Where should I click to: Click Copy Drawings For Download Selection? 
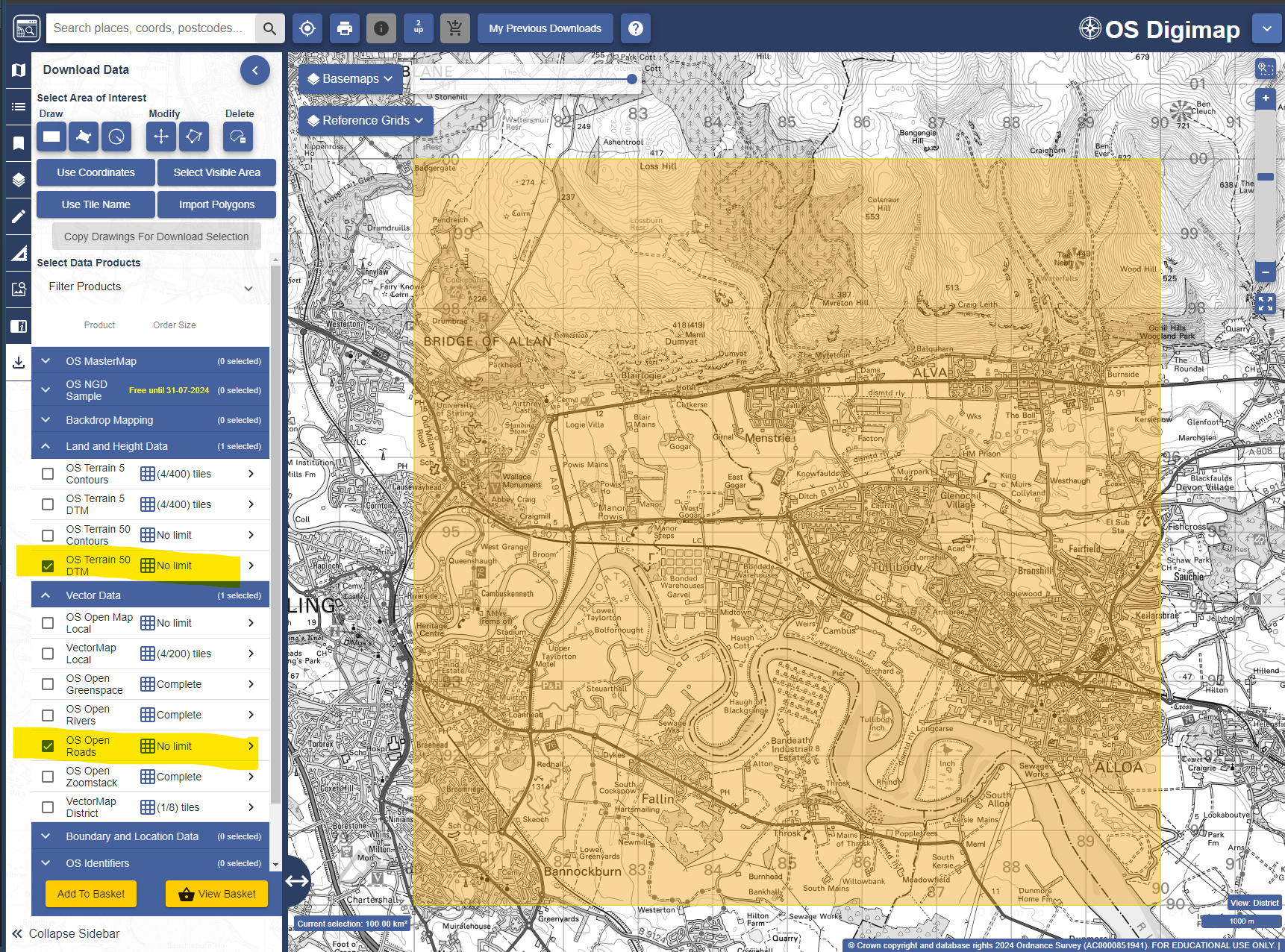pos(157,237)
